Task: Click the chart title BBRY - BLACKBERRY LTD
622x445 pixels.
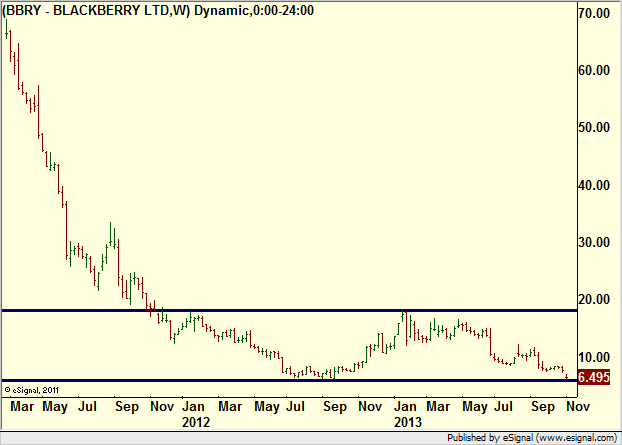Action: tap(96, 10)
